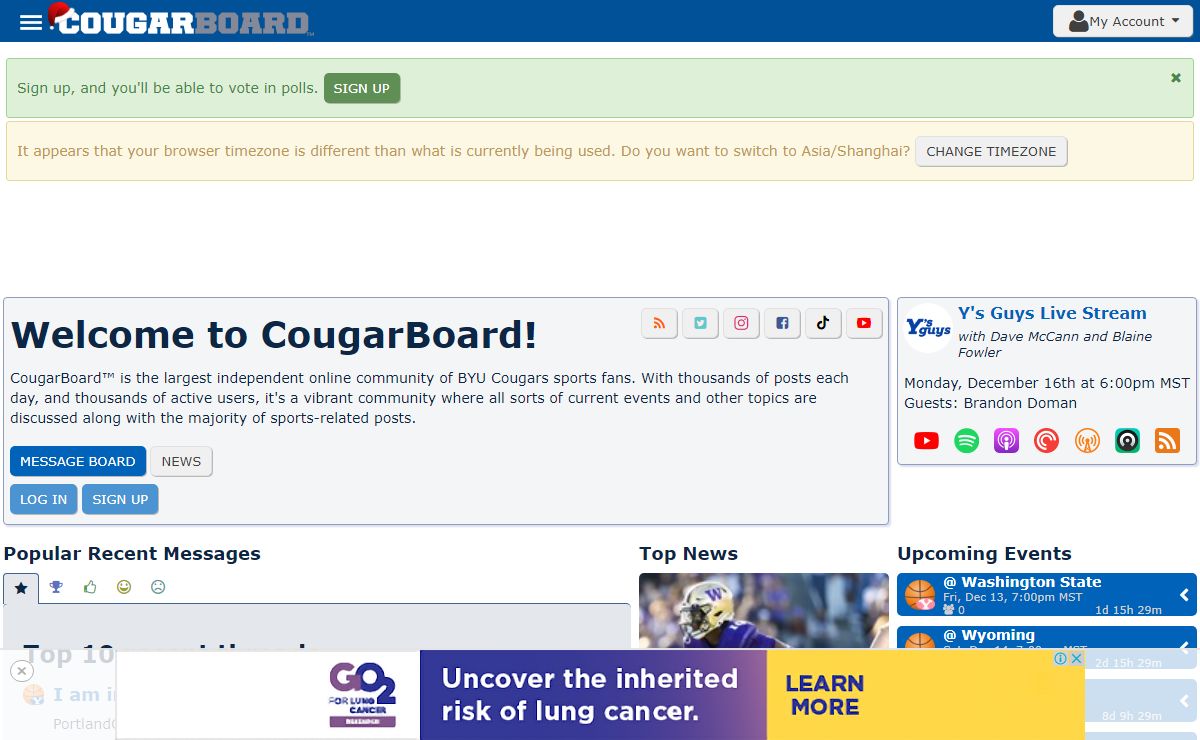Viewport: 1200px width, 740px height.
Task: Open Y's Guys on Spotify
Action: click(966, 440)
